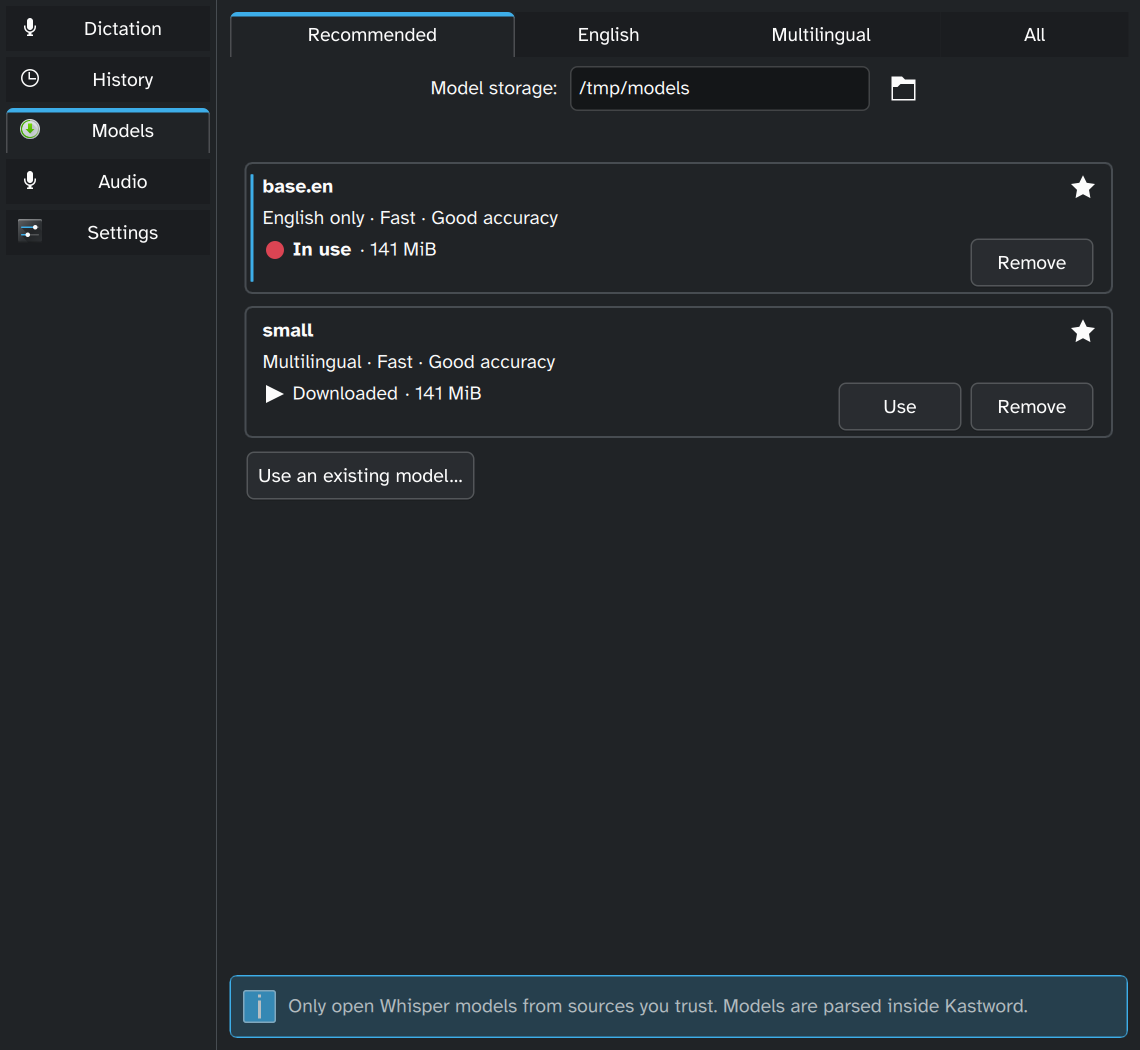This screenshot has width=1140, height=1050.
Task: Remove the small model
Action: [1031, 406]
